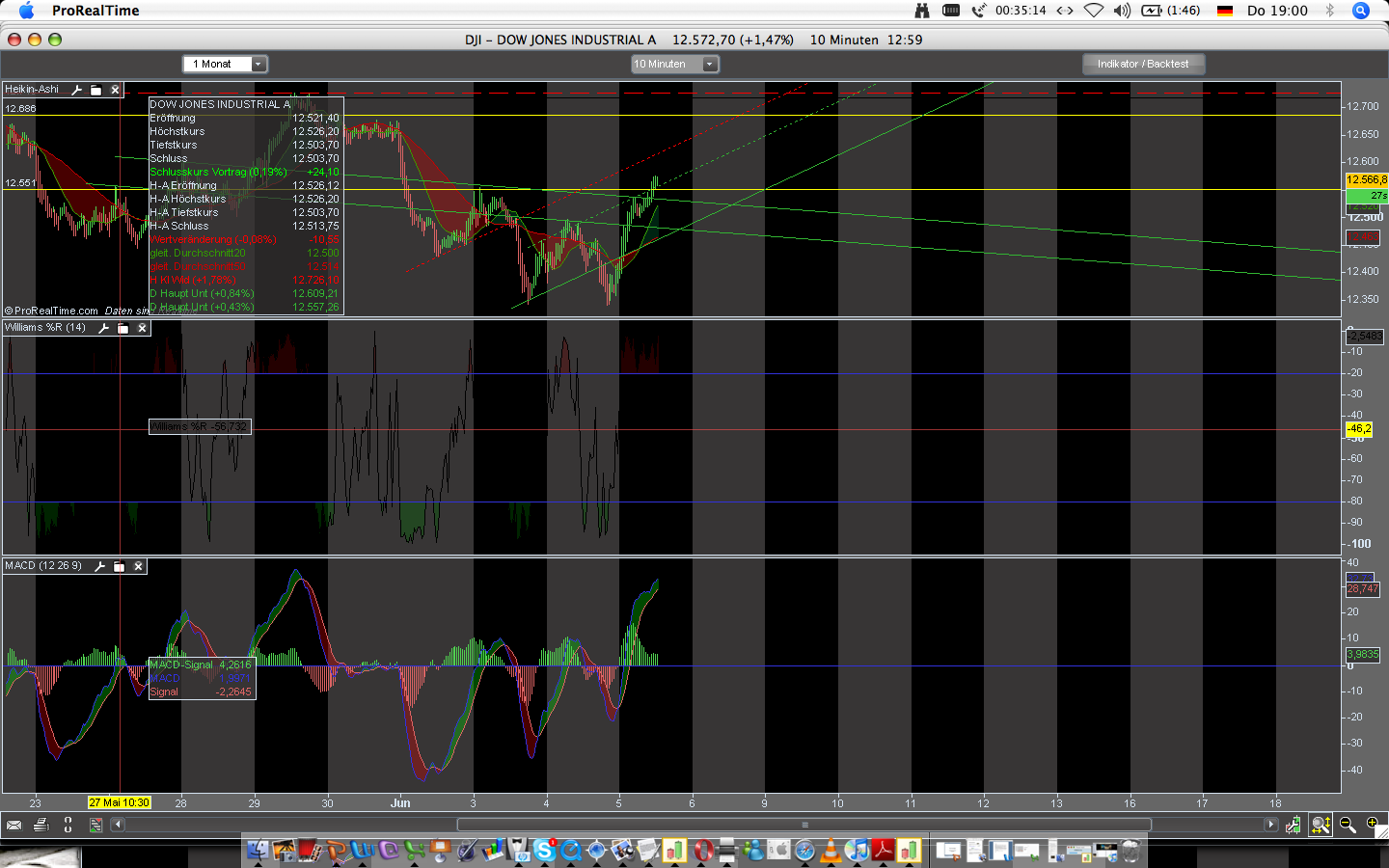Zoom out the chart with minus magnifier
This screenshot has height=868, width=1389.
pos(1348,825)
